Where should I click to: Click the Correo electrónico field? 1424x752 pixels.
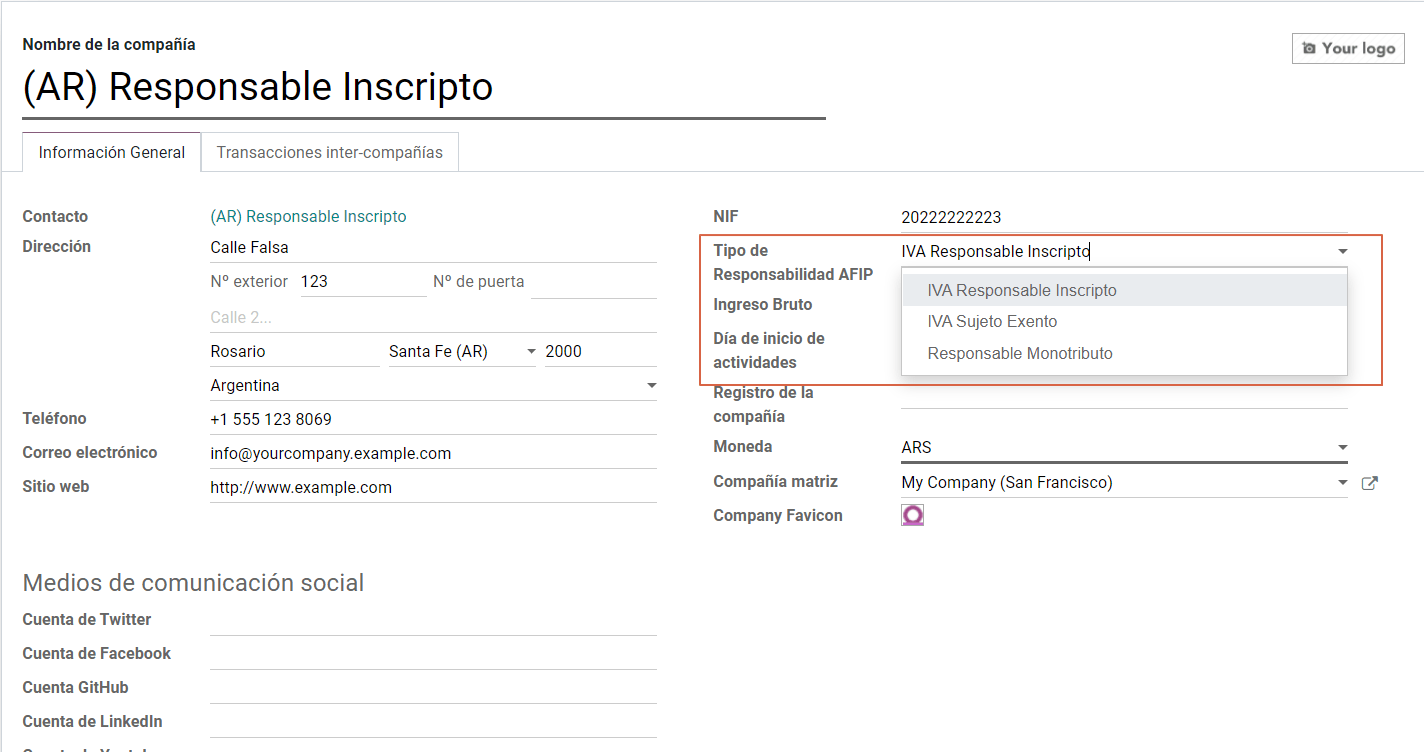(x=432, y=453)
